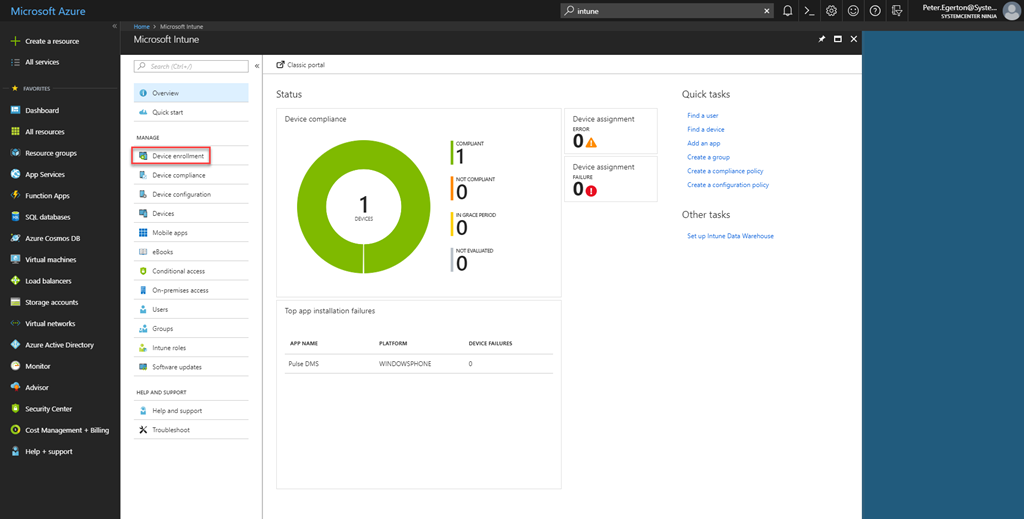Clear the intune search text
Screen dimensions: 1024x519
[767, 11]
